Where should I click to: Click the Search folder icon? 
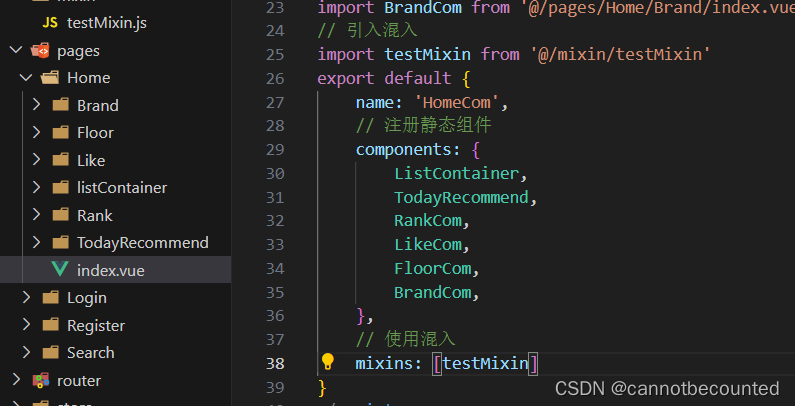click(50, 352)
